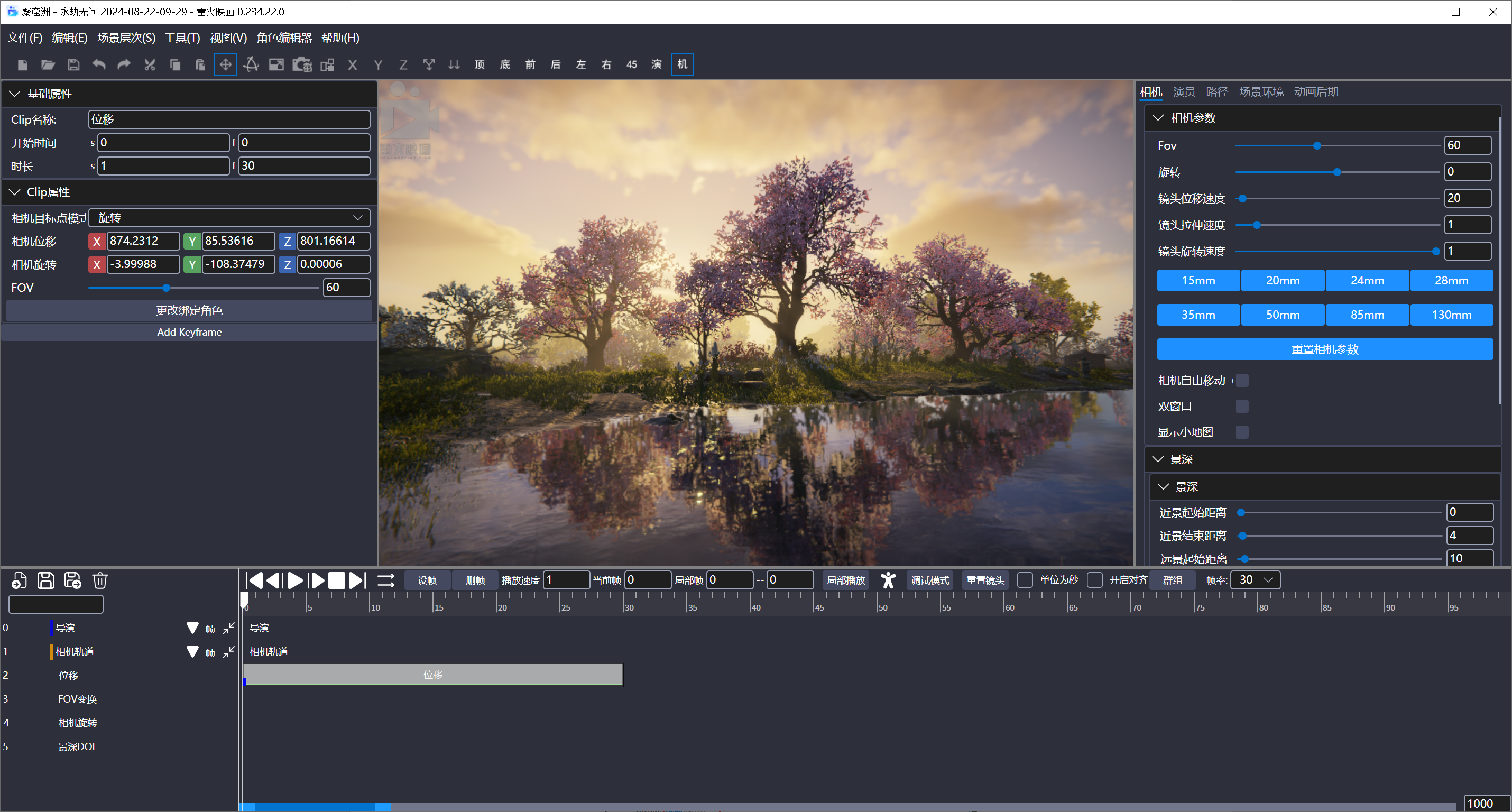Open the 场景层次(S) menu
The height and width of the screenshot is (812, 1512).
tap(126, 38)
